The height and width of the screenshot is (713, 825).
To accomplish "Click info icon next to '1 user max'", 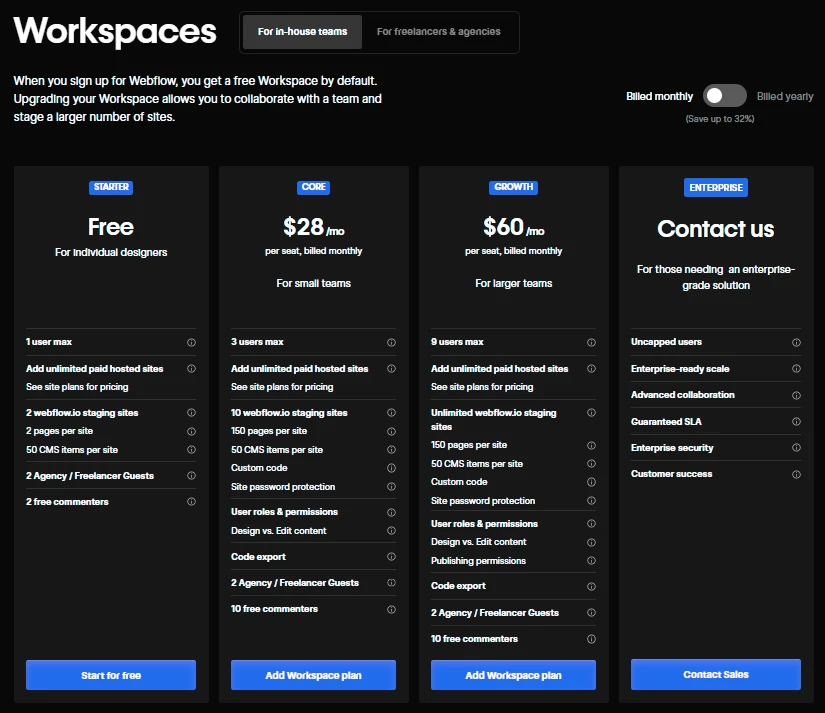I will coord(191,342).
